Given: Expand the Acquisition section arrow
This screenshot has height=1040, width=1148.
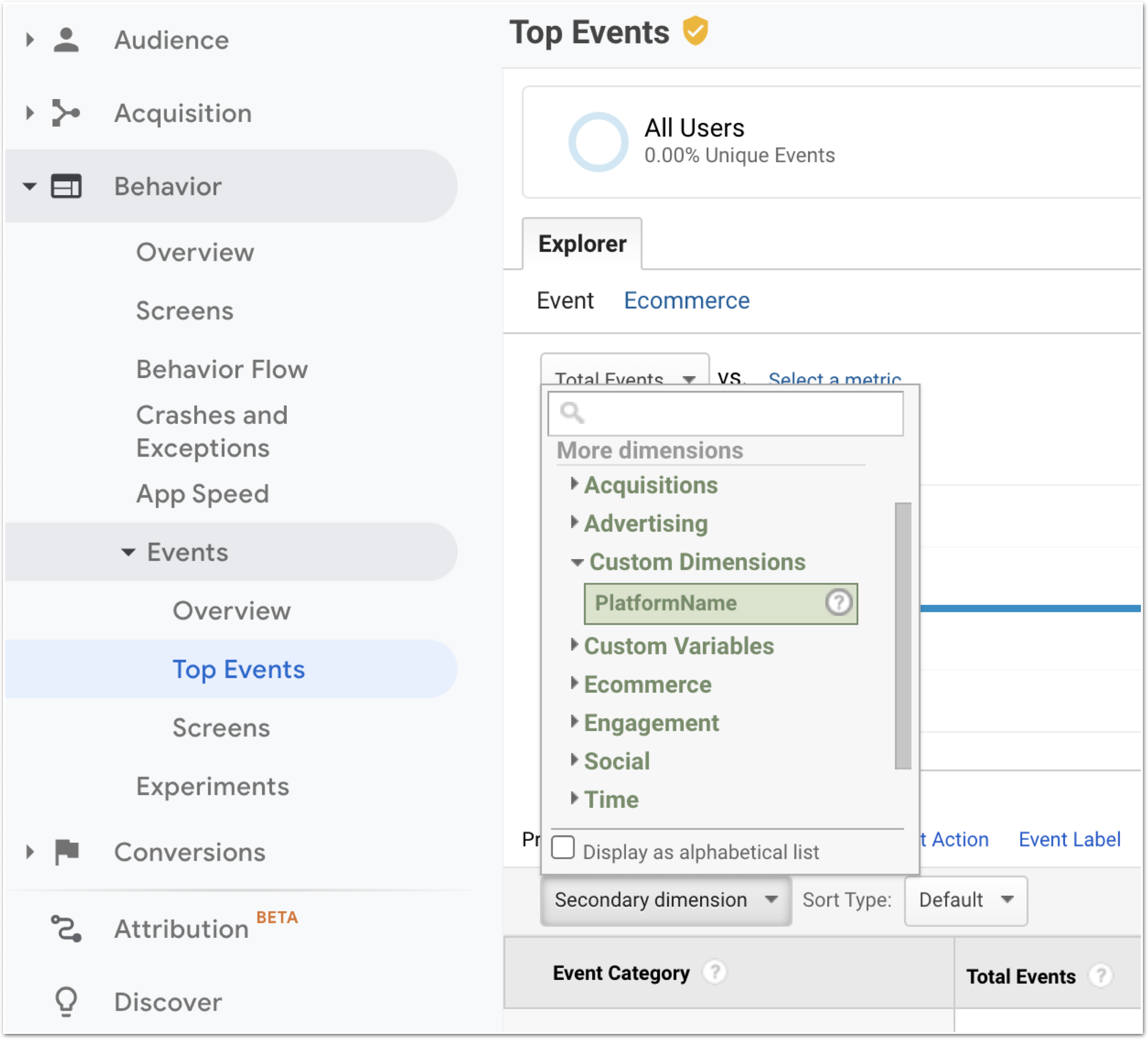Looking at the screenshot, I should (29, 113).
